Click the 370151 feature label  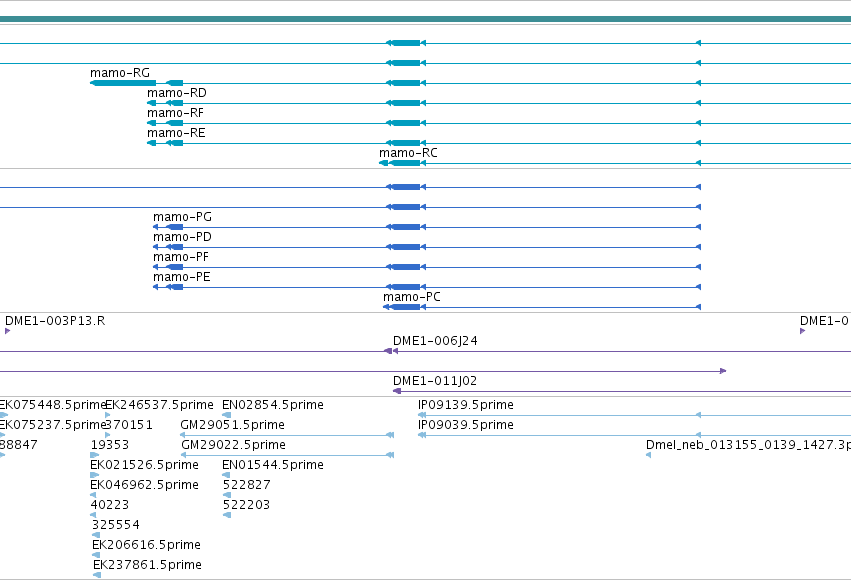129,425
